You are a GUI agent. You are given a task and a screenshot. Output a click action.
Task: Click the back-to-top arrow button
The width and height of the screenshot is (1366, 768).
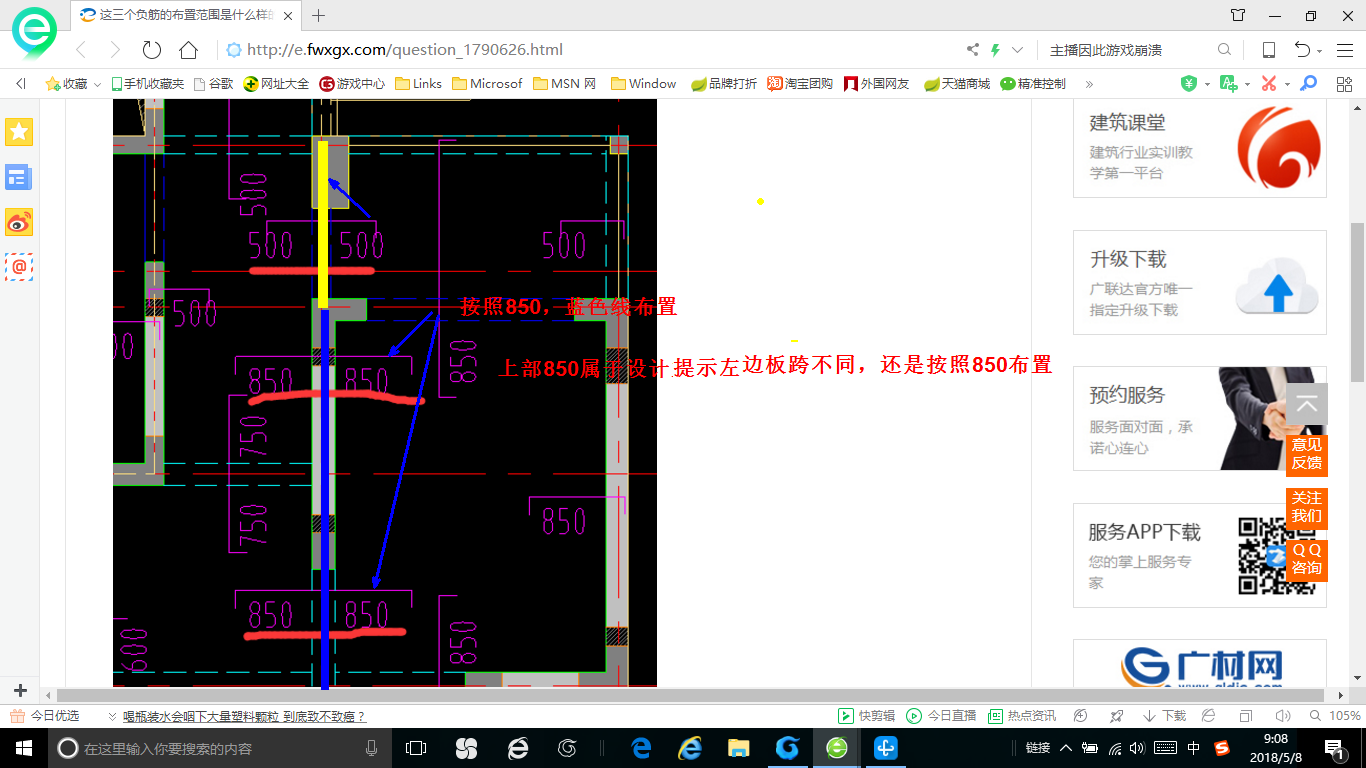pos(1307,404)
